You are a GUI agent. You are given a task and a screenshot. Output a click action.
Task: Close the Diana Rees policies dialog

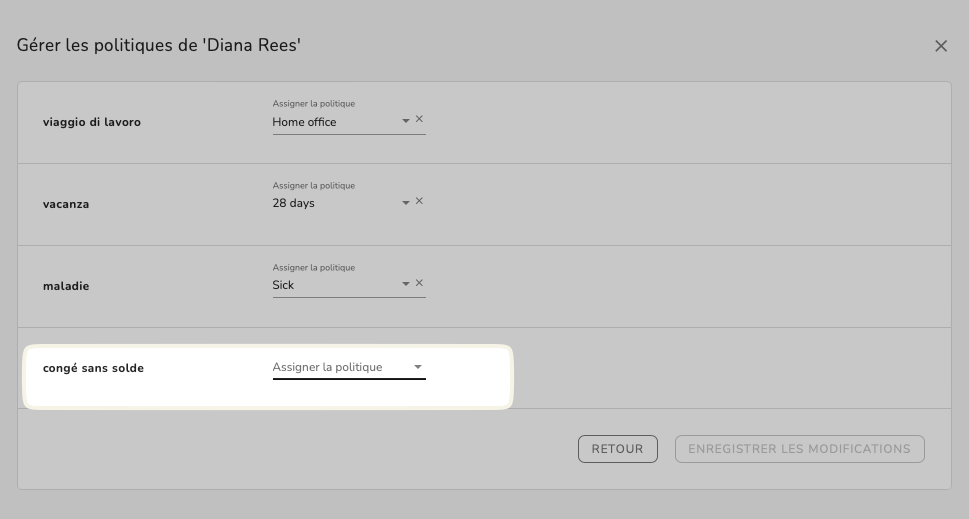point(941,46)
